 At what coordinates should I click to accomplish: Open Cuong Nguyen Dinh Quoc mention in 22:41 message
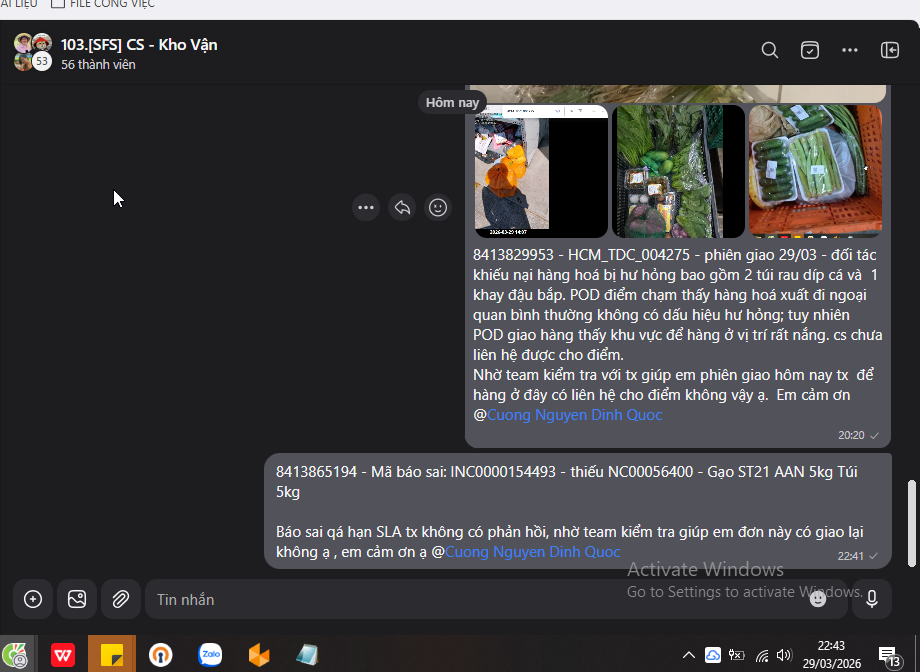(533, 552)
